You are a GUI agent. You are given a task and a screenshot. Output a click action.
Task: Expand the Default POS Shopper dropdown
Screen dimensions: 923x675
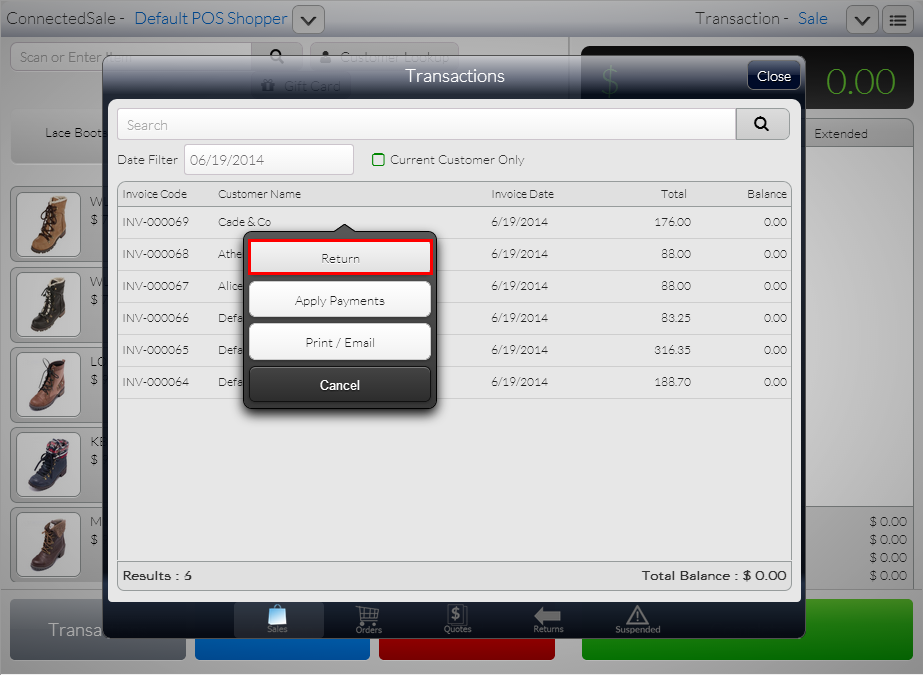(308, 20)
